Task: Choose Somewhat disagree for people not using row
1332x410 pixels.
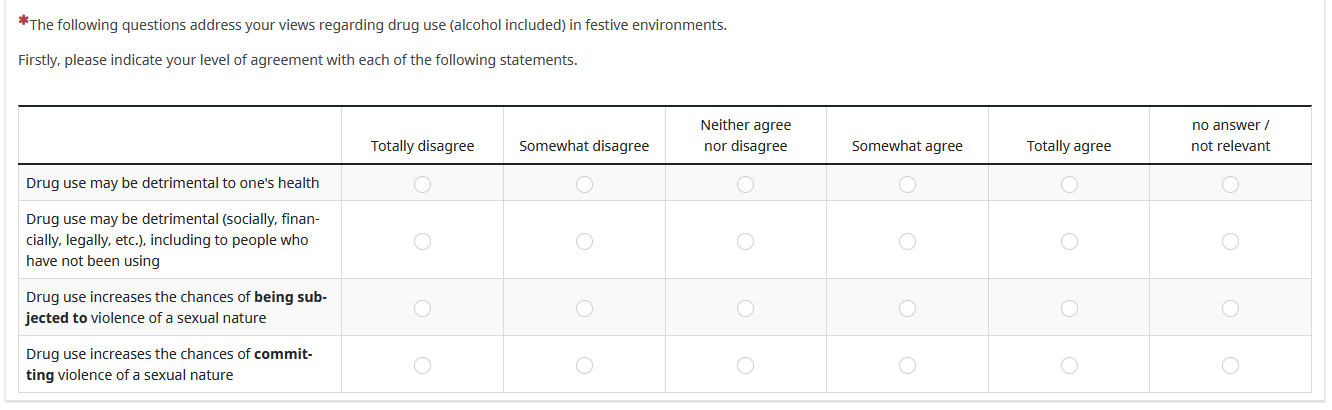Action: pos(584,241)
